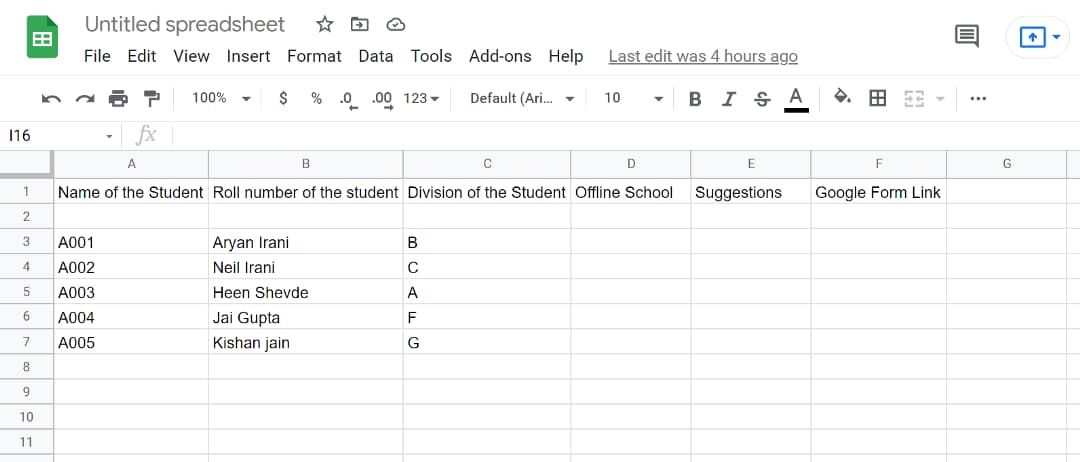Check the cloud save status icon

pos(395,25)
